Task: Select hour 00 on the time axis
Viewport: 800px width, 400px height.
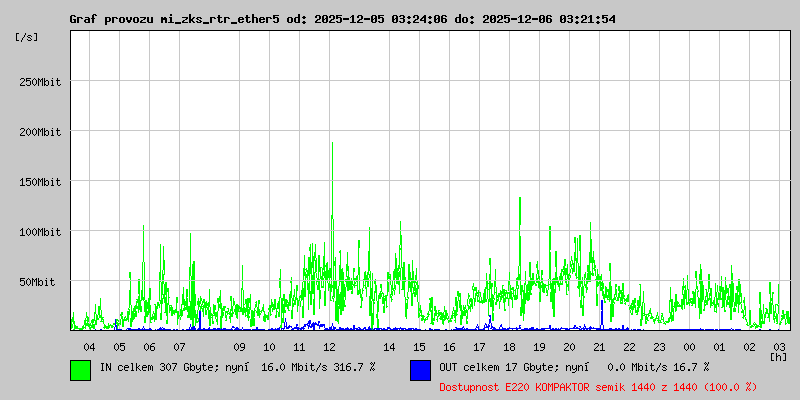Action: 689,346
